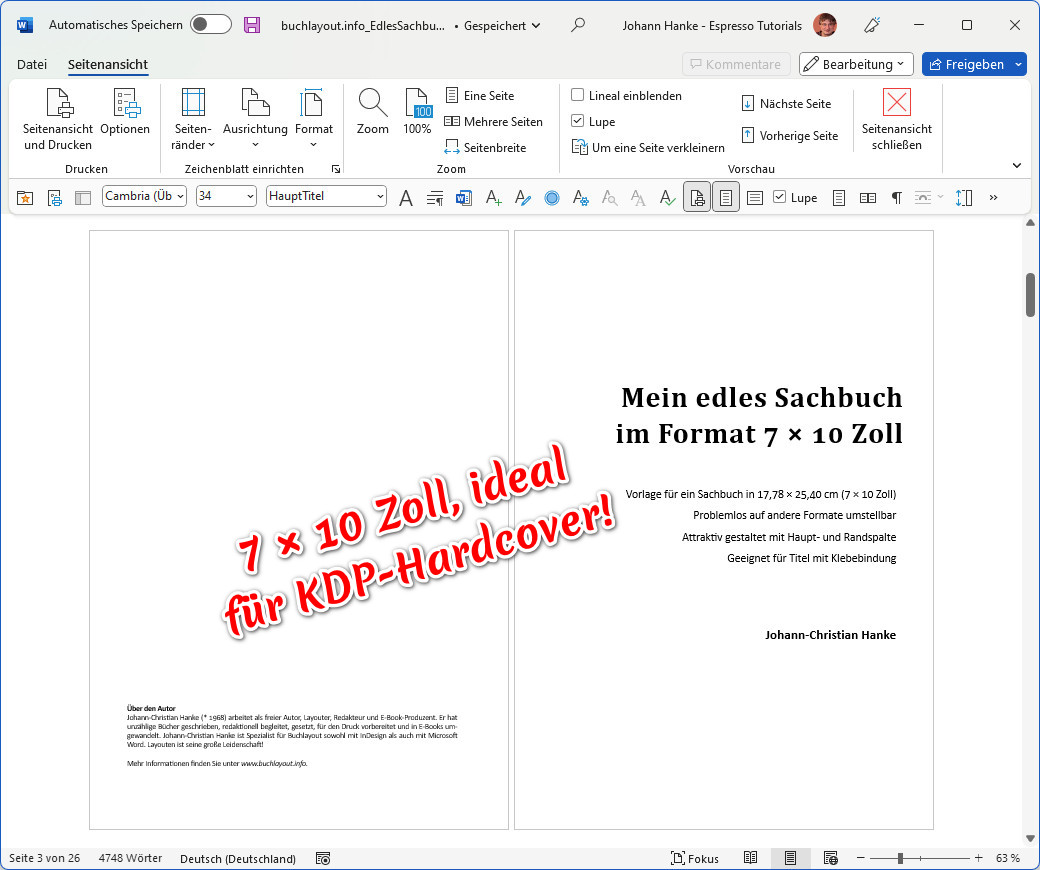Click the pen and sparkle icon
This screenshot has height=870, width=1040.
[872, 25]
